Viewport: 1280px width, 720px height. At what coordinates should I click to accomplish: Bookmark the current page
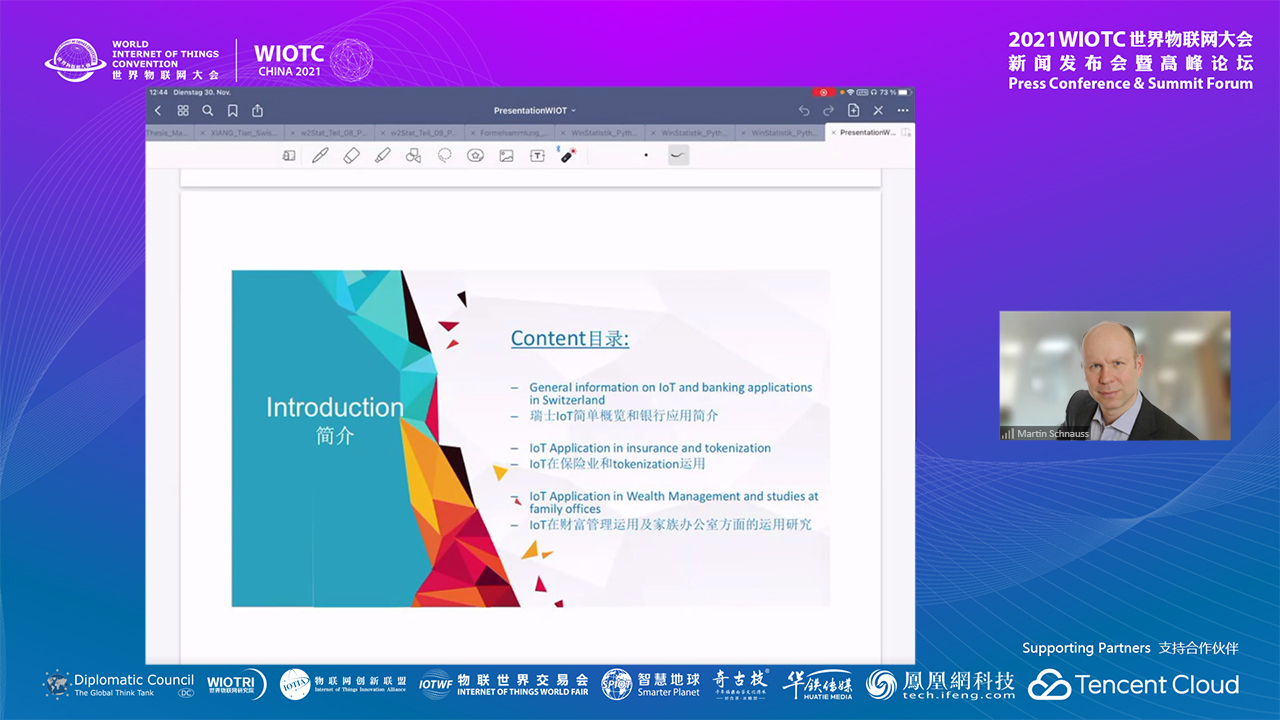(x=233, y=111)
